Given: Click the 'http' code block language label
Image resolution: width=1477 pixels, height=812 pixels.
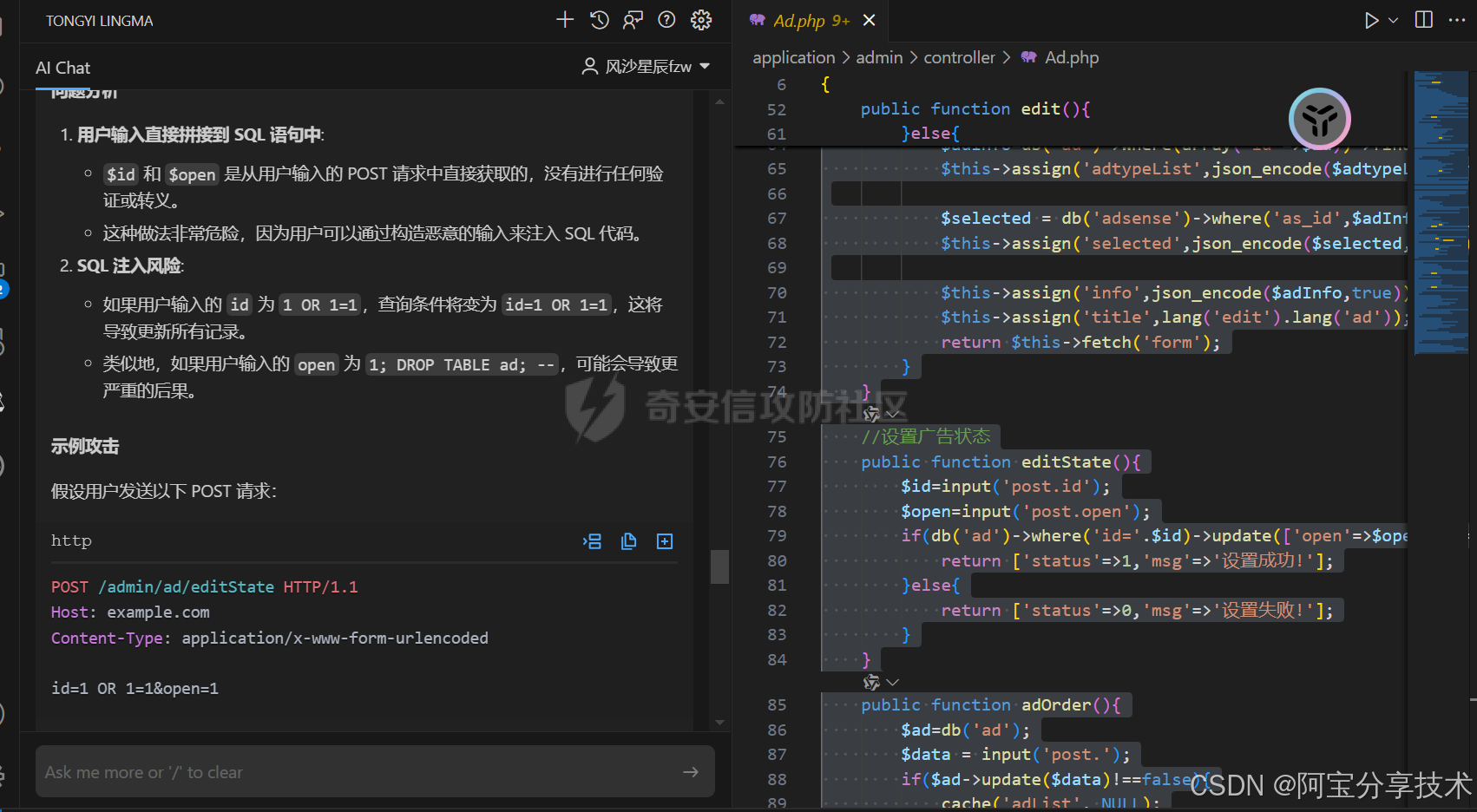Looking at the screenshot, I should coord(71,540).
